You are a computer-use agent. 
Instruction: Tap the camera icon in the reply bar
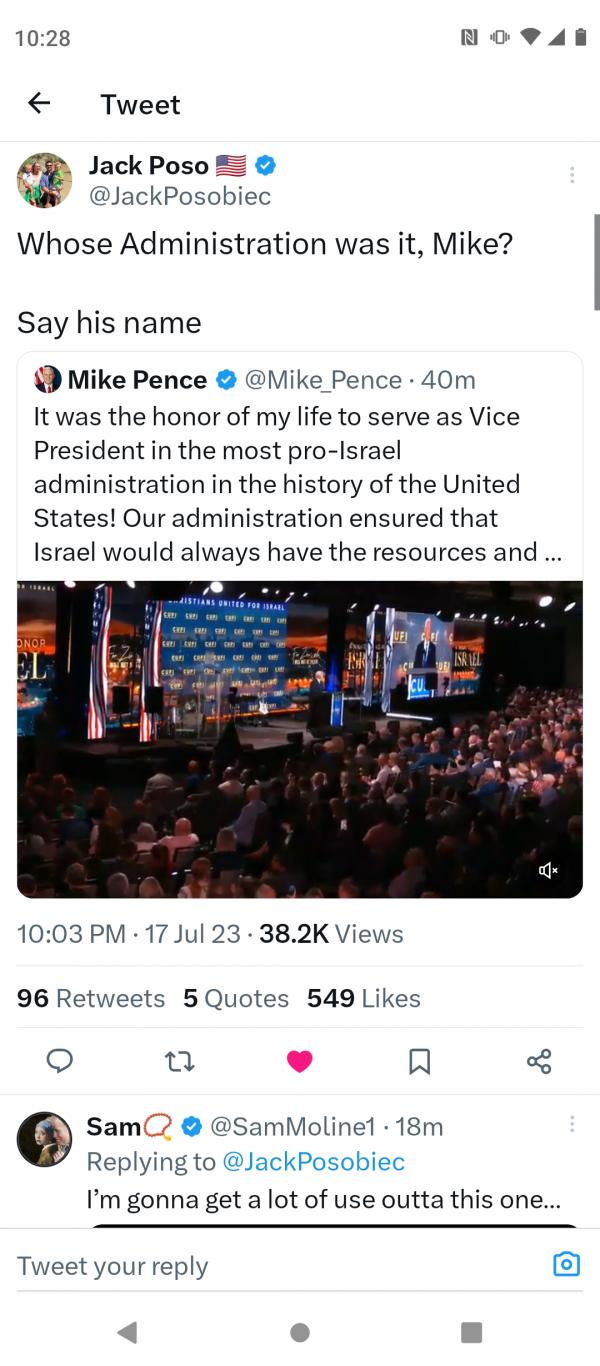click(x=566, y=1265)
